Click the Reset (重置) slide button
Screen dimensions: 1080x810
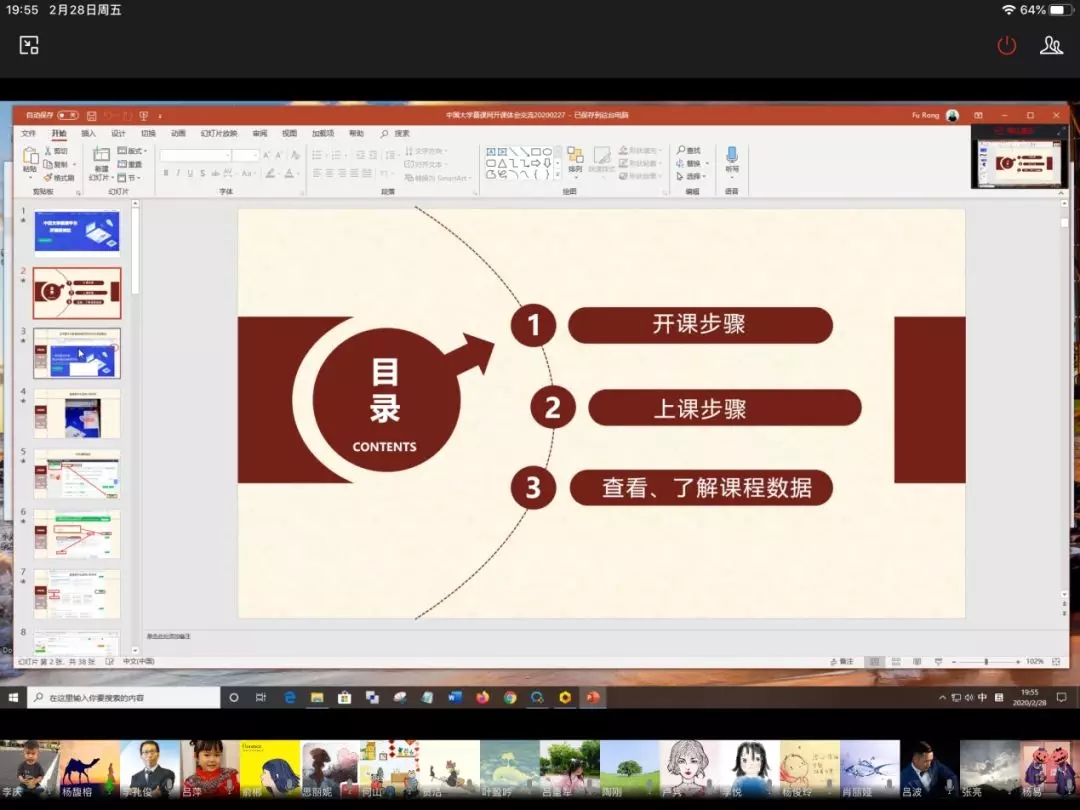(132, 164)
